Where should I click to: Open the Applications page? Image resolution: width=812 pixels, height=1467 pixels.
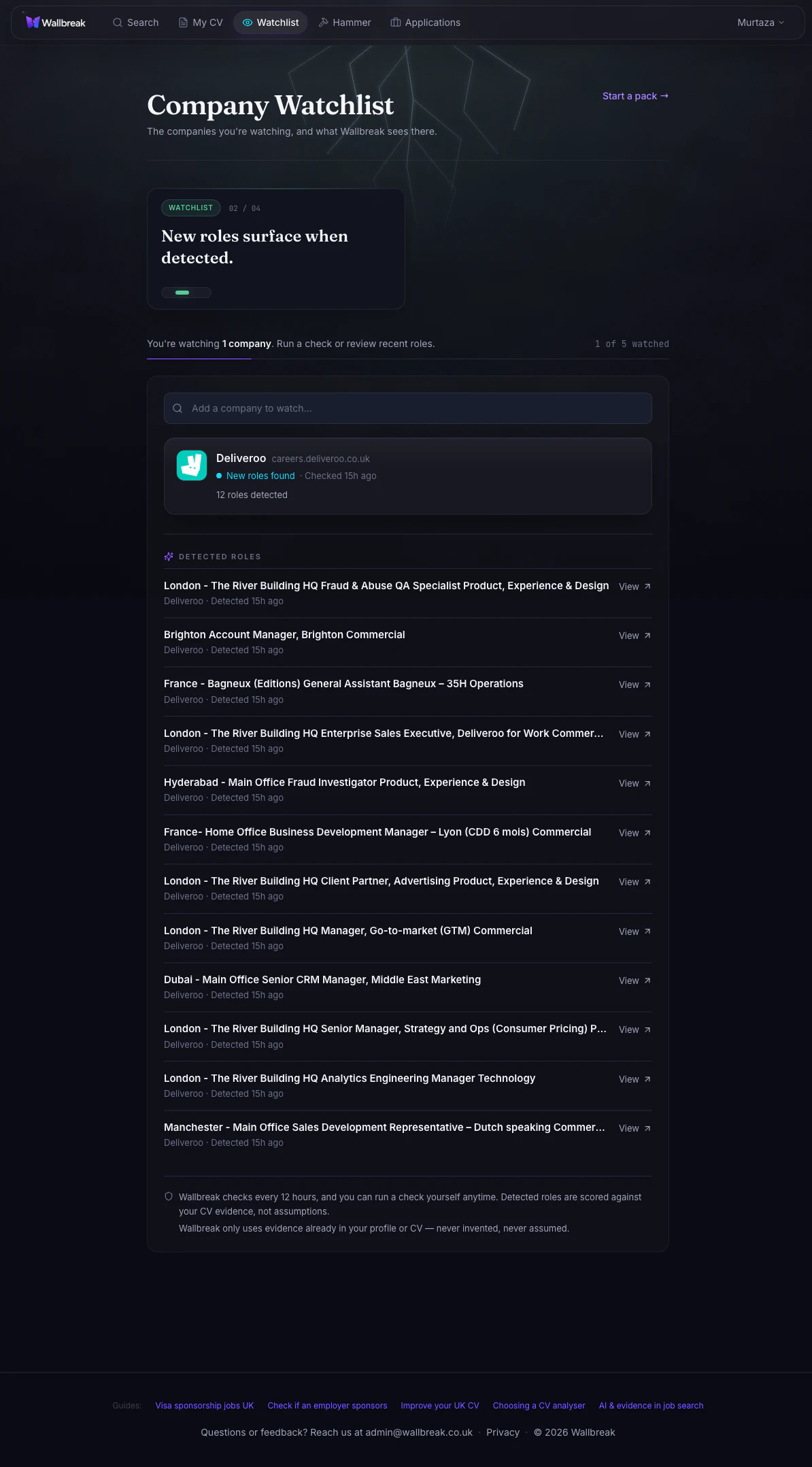coord(426,22)
